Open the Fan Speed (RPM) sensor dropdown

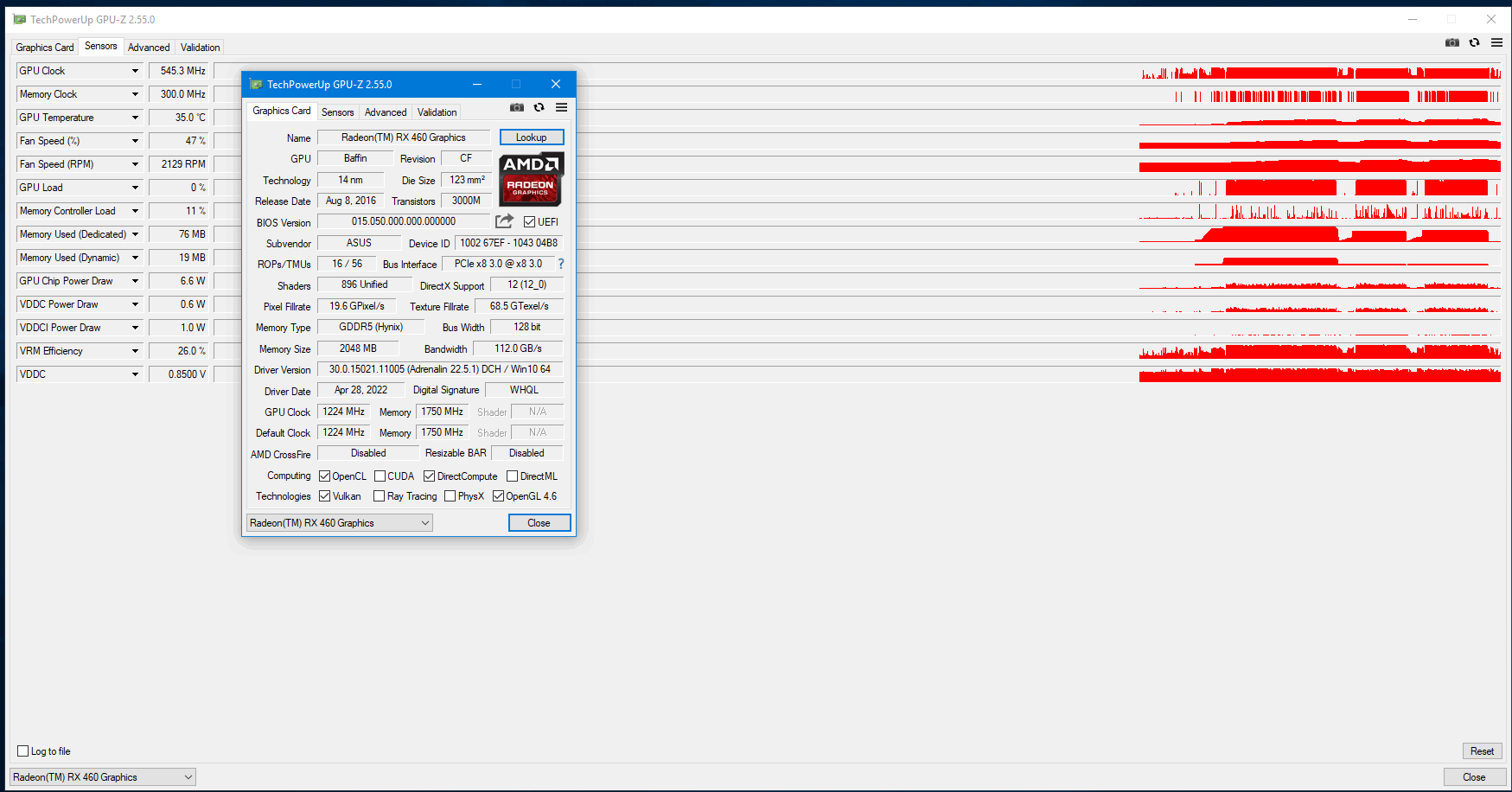tap(135, 164)
